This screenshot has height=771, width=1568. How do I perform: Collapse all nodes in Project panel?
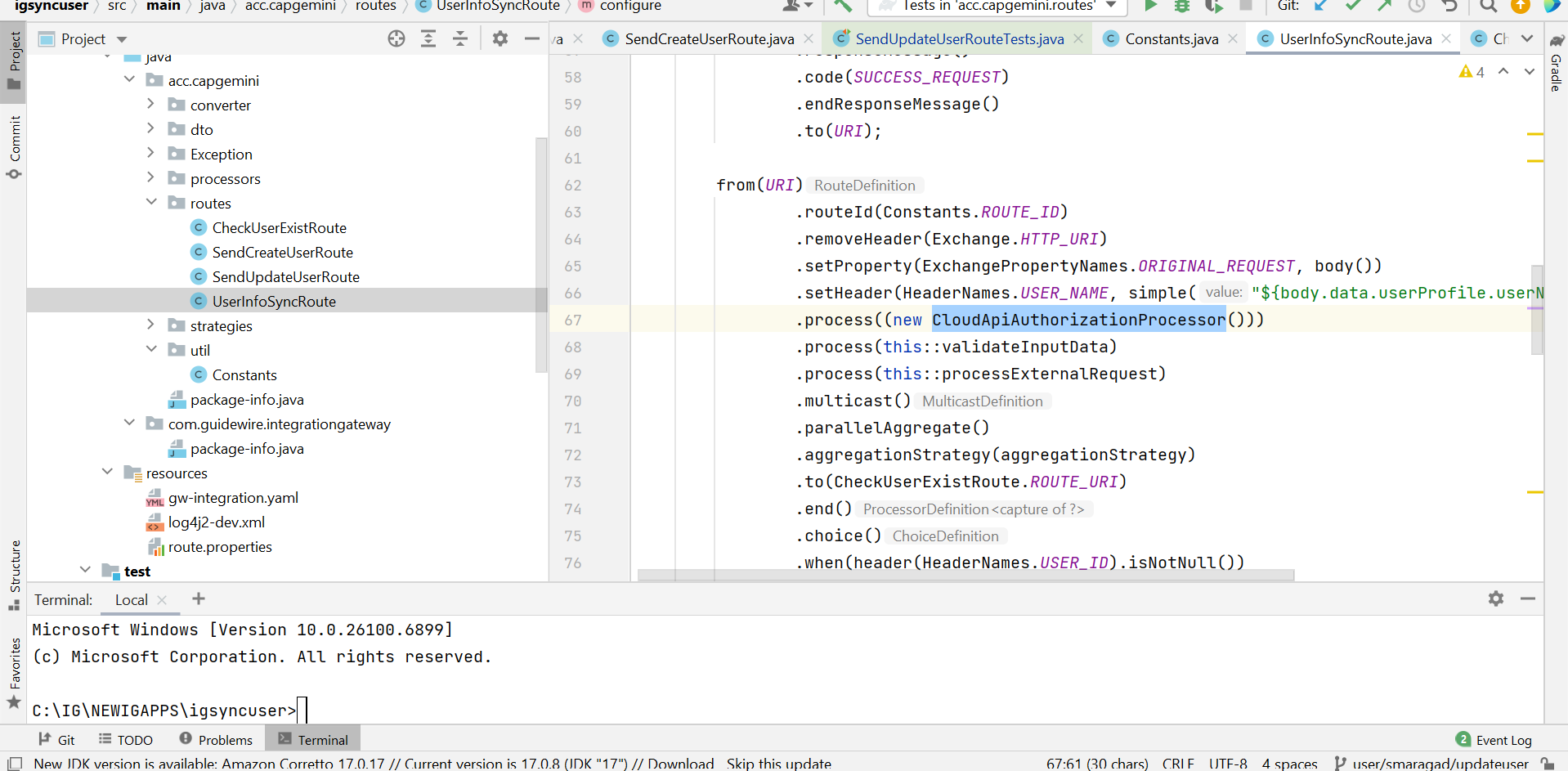(460, 39)
